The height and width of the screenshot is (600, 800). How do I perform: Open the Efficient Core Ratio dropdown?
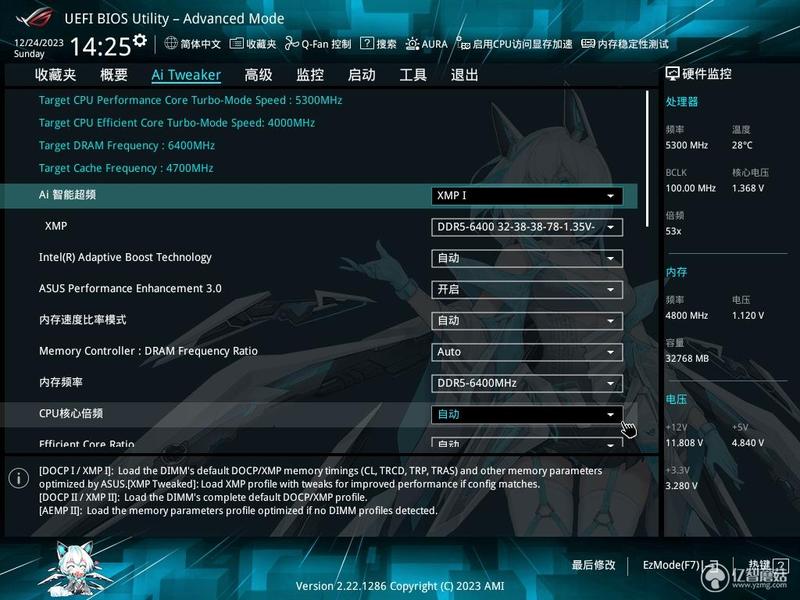pos(527,443)
